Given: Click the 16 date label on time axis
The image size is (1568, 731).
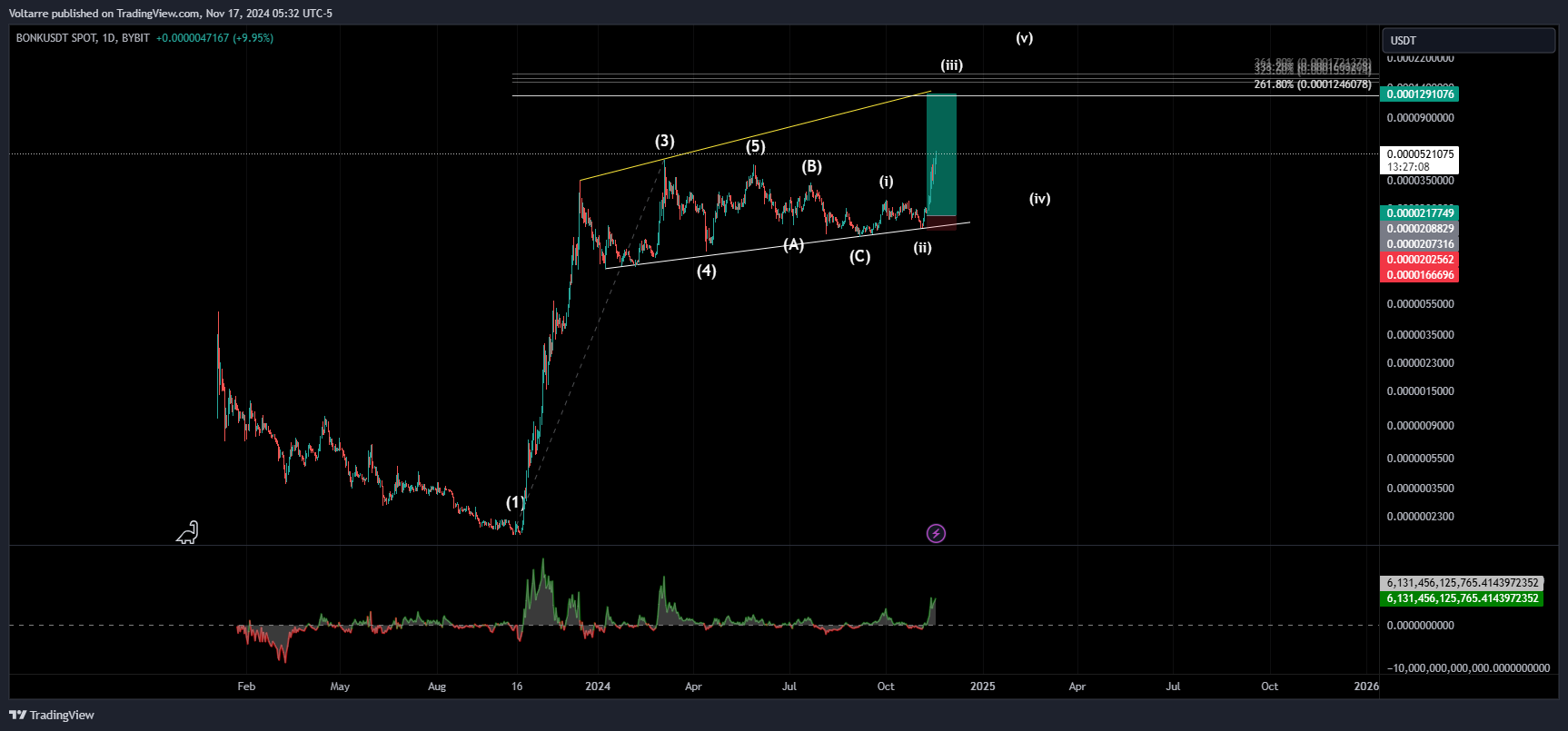Looking at the screenshot, I should tap(517, 687).
